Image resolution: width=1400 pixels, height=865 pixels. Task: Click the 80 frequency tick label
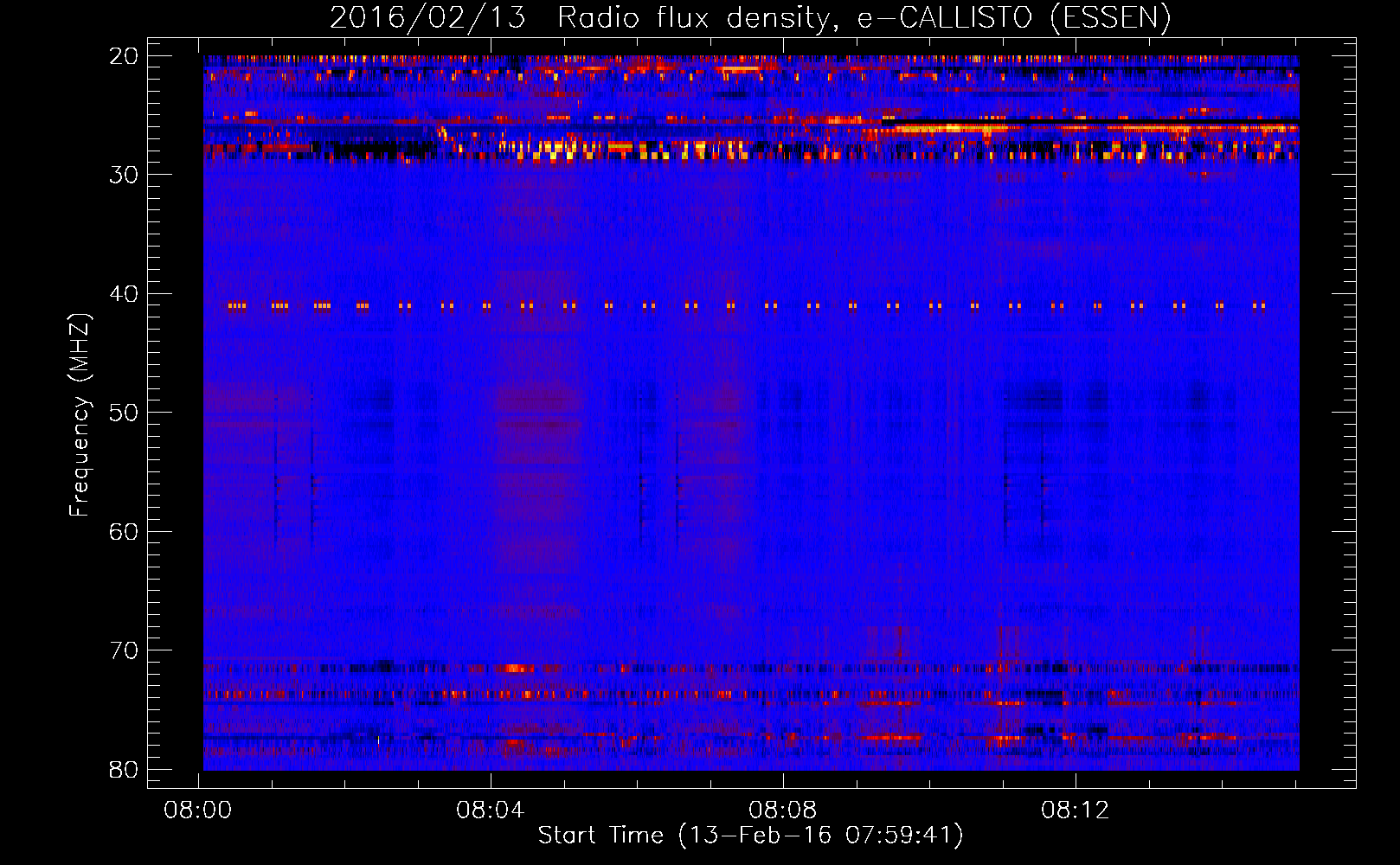point(125,770)
